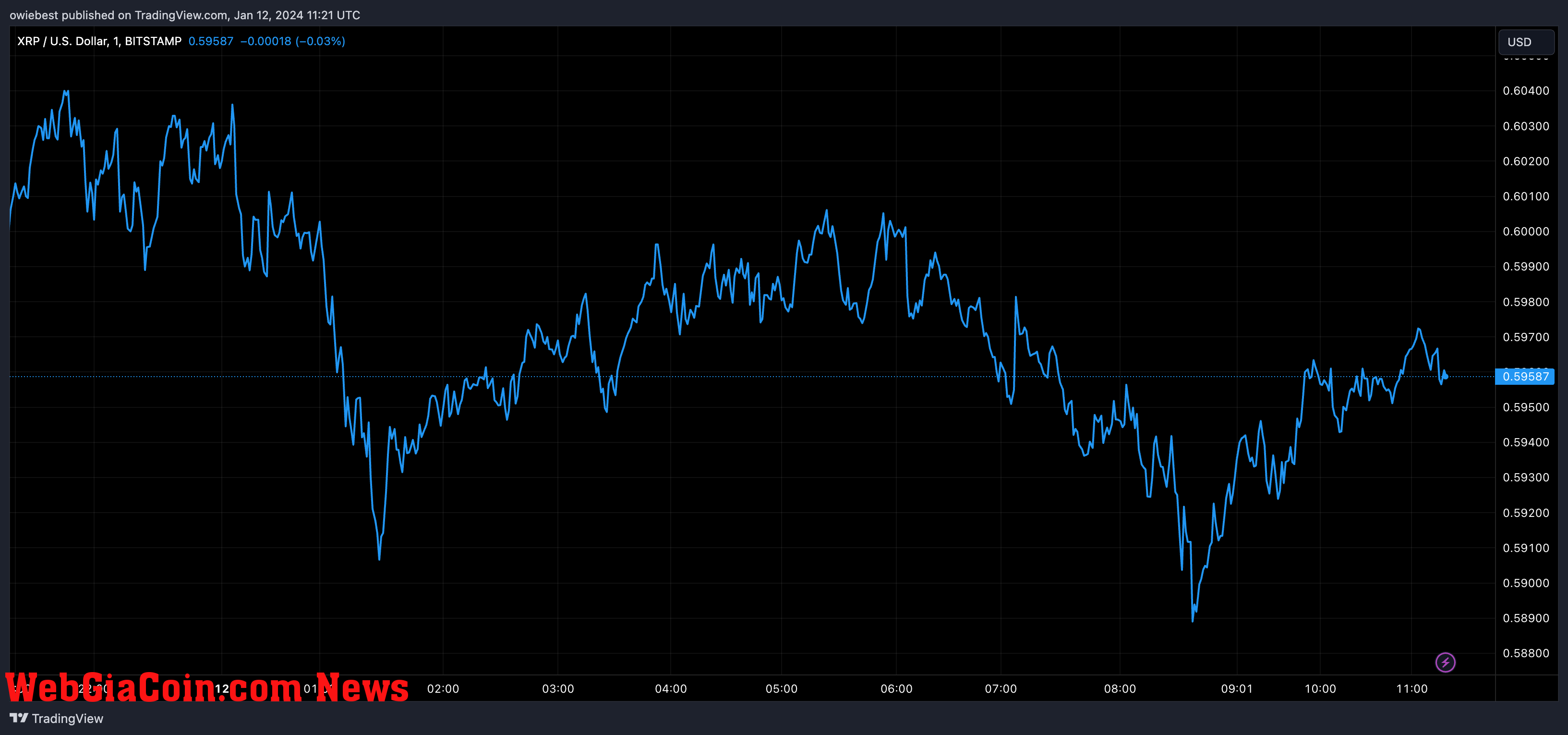
Task: Click the 06:00 time axis label
Action: click(897, 689)
